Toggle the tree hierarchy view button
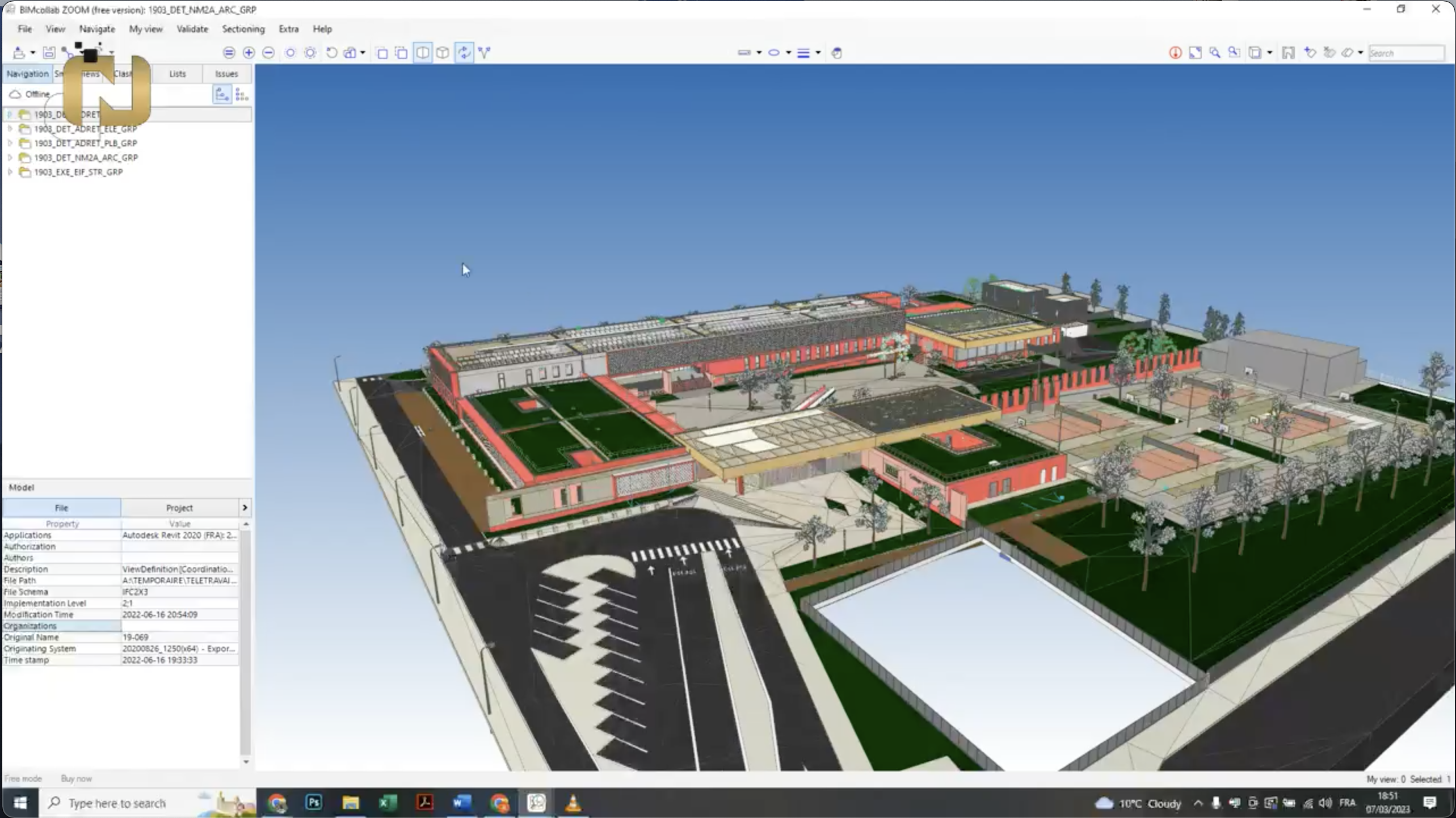 222,95
